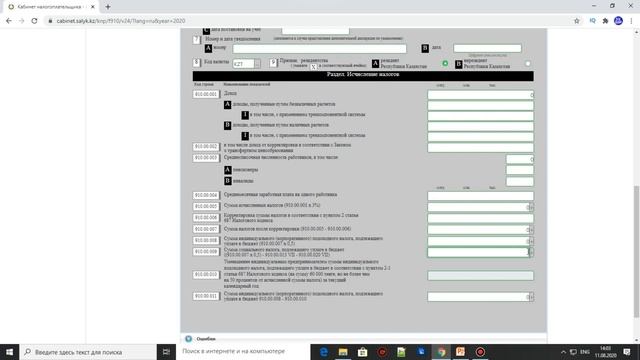Viewport: 640px width, 360px height.
Task: Bookmark this page with the star icon
Action: pyautogui.click(x=577, y=21)
